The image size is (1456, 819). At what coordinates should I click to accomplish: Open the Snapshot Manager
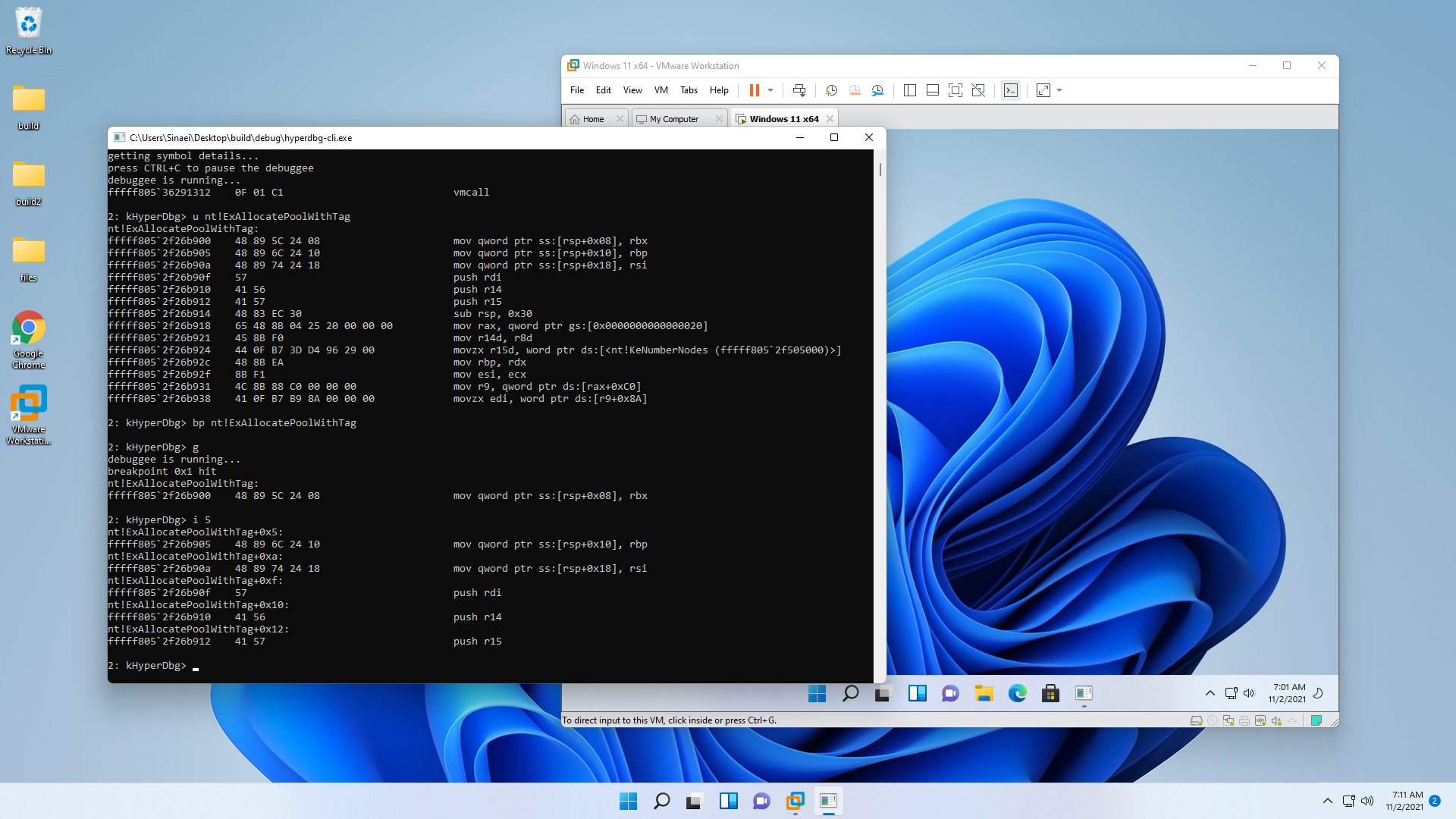(878, 90)
